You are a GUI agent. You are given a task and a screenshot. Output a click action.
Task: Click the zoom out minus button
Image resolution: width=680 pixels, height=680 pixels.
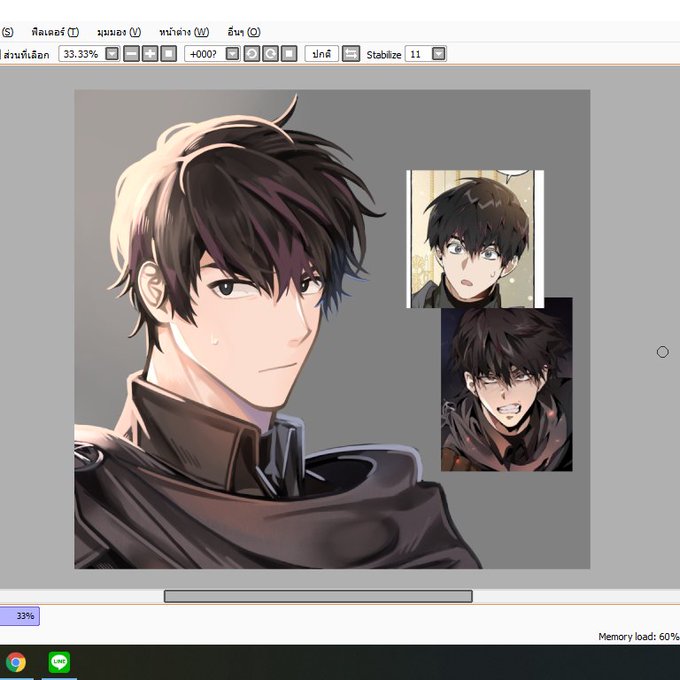pyautogui.click(x=131, y=54)
